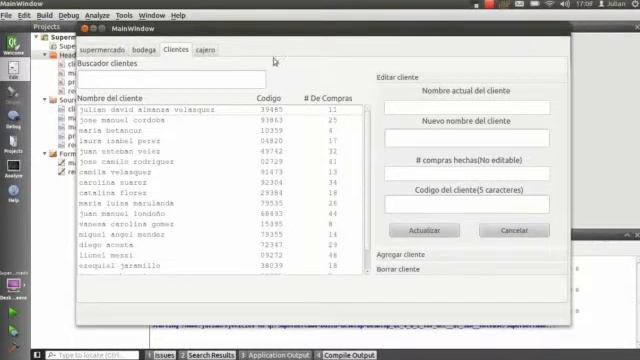Image resolution: width=640 pixels, height=360 pixels.
Task: Switch to Edit mode in sidebar
Action: 13,70
